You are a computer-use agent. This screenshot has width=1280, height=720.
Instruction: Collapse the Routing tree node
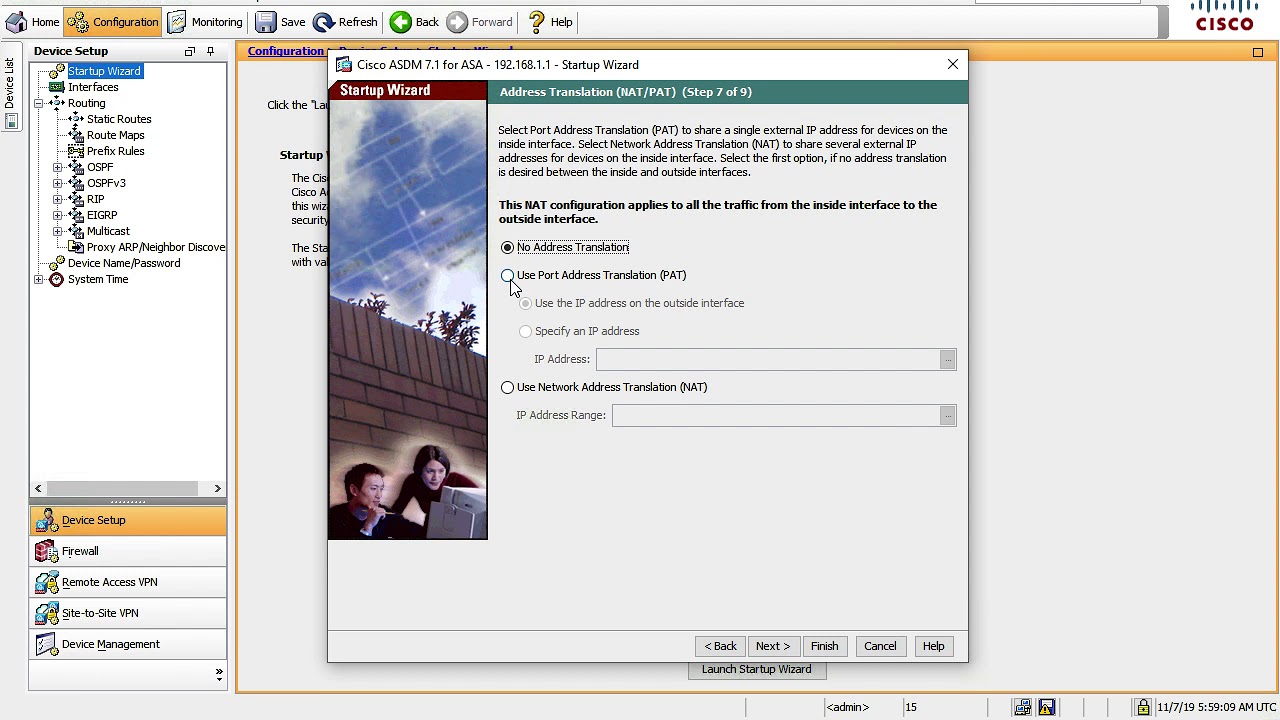(38, 103)
